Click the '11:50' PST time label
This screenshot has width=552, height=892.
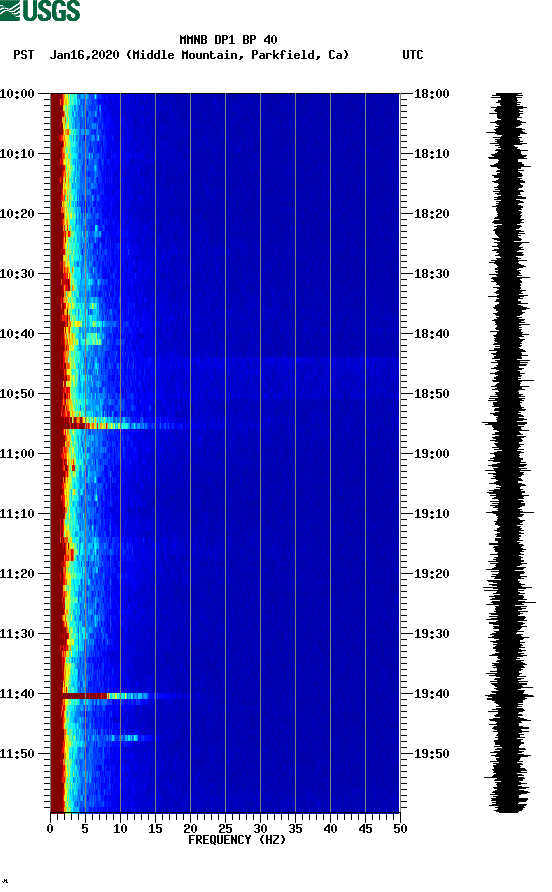point(17,754)
